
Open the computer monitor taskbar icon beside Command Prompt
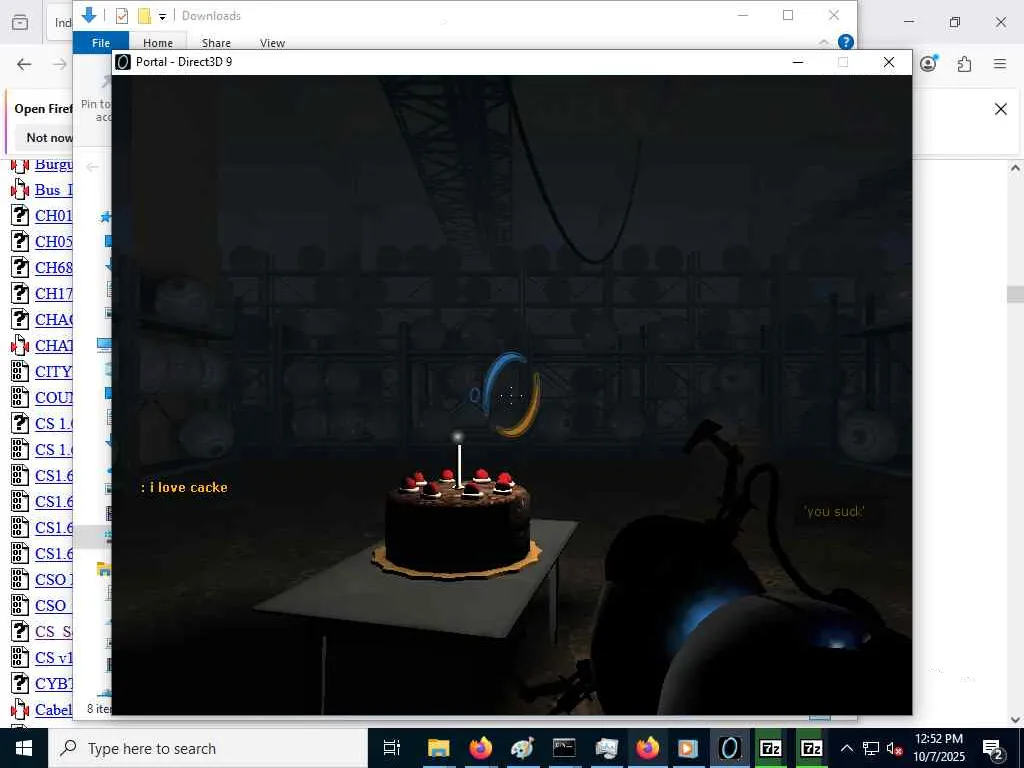coord(606,748)
